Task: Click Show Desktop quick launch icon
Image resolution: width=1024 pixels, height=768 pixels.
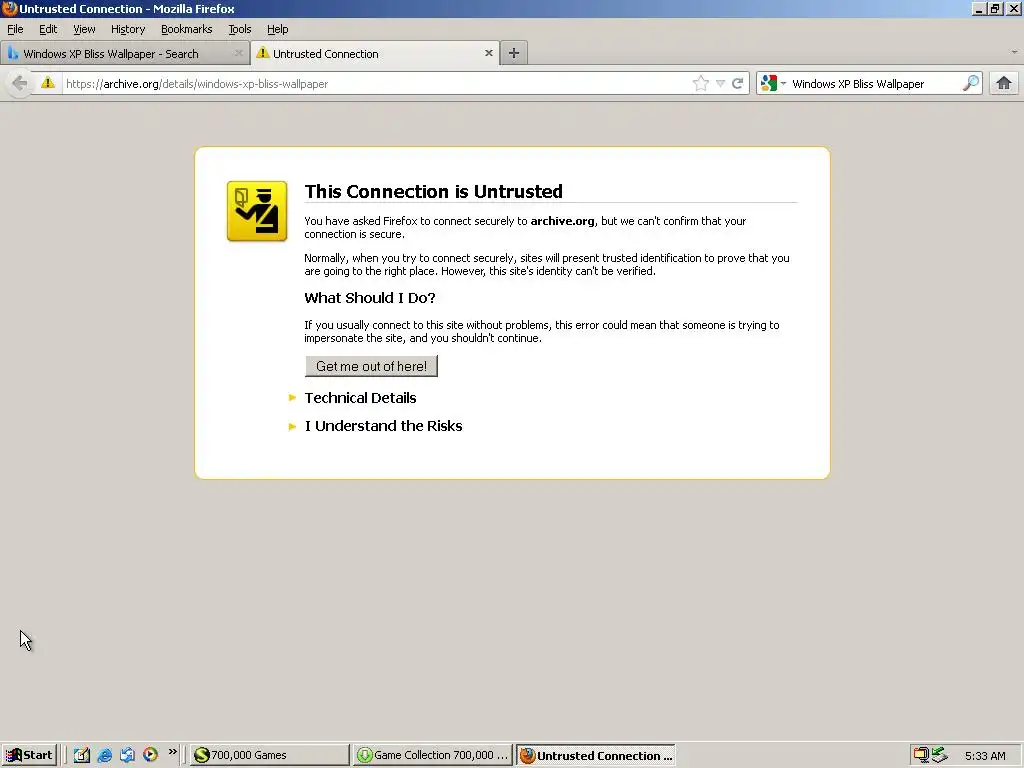Action: point(82,755)
